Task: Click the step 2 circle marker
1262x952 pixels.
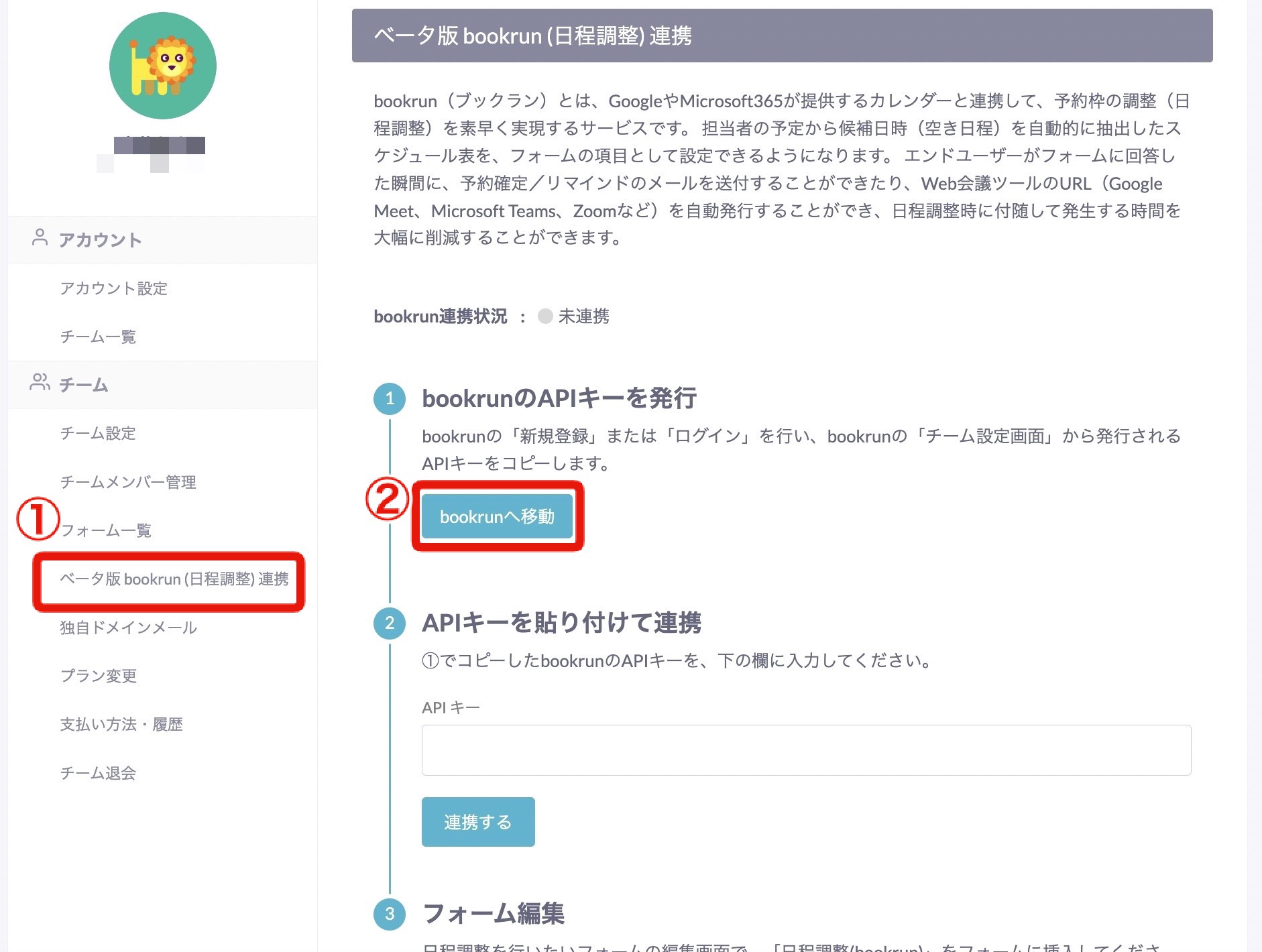Action: (x=390, y=623)
